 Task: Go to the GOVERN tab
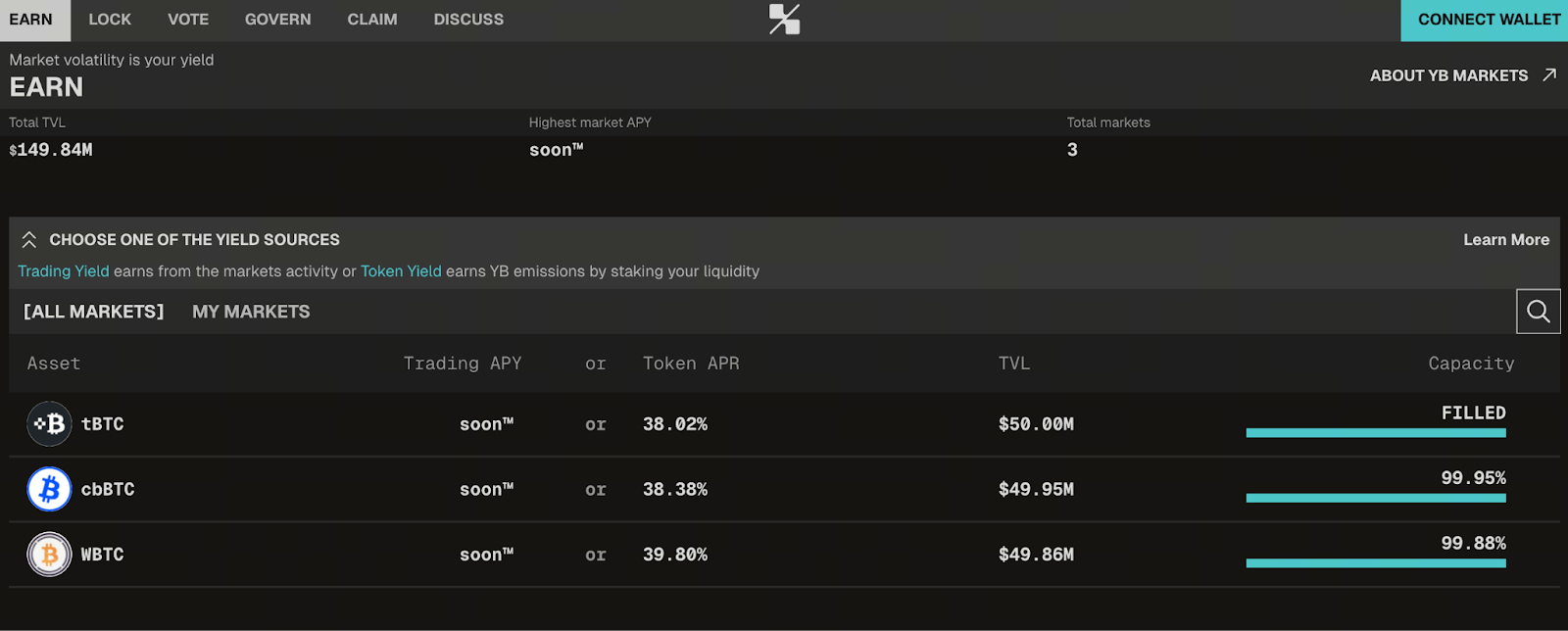[x=277, y=20]
